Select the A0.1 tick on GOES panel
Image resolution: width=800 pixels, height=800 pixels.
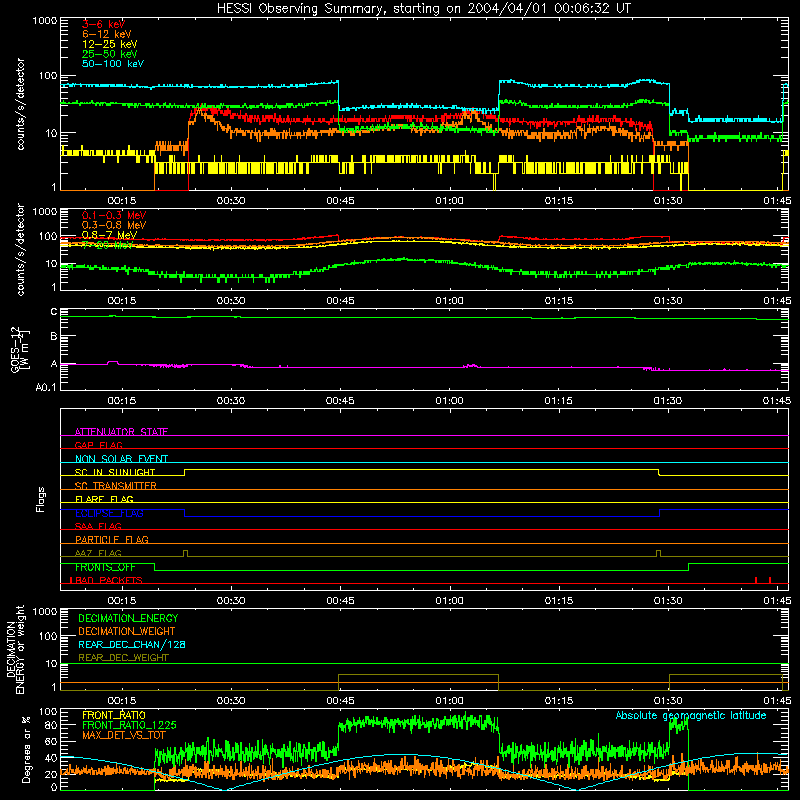click(46, 387)
